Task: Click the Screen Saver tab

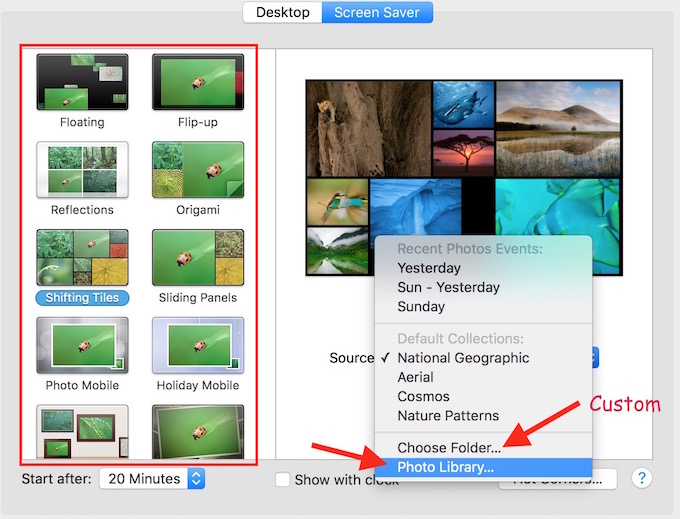Action: click(379, 12)
